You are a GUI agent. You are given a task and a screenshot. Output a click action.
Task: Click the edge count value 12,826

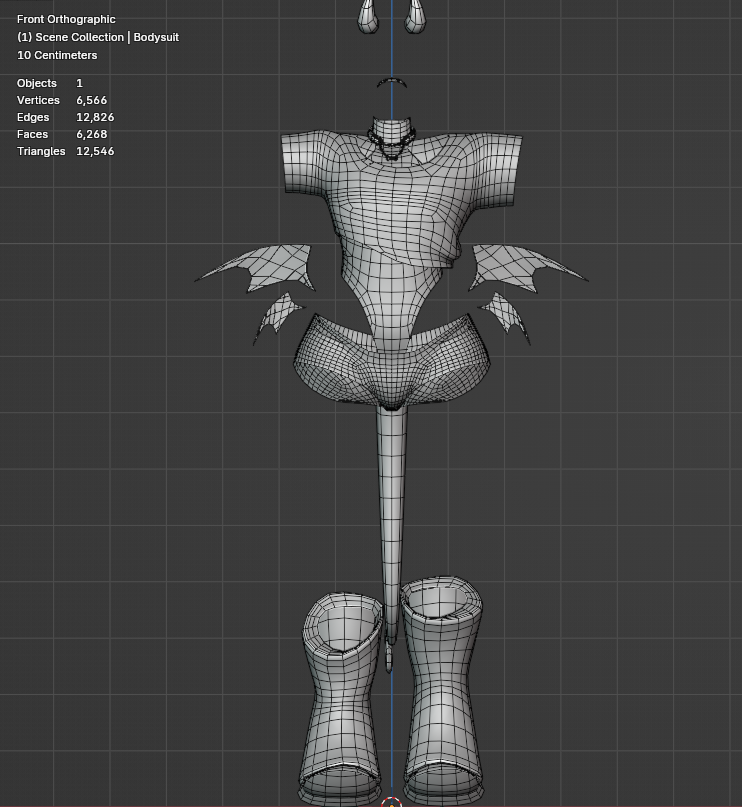point(95,117)
